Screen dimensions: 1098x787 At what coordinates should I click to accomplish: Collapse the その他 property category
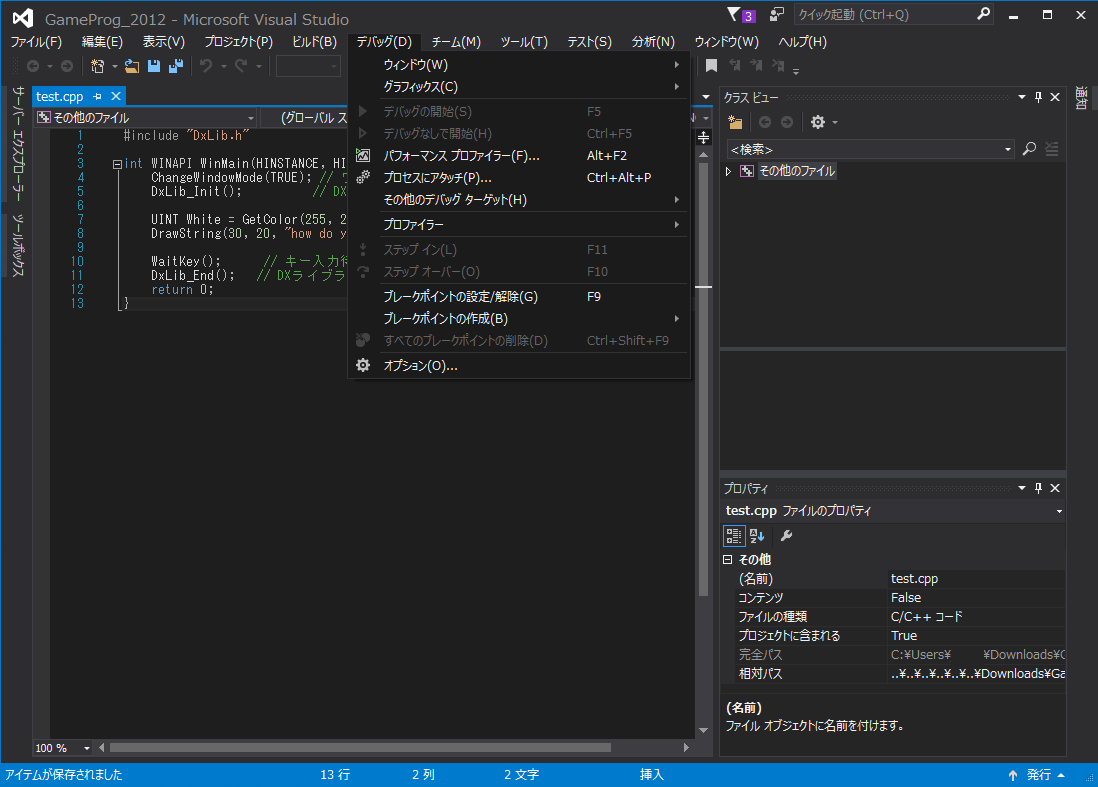(728, 560)
